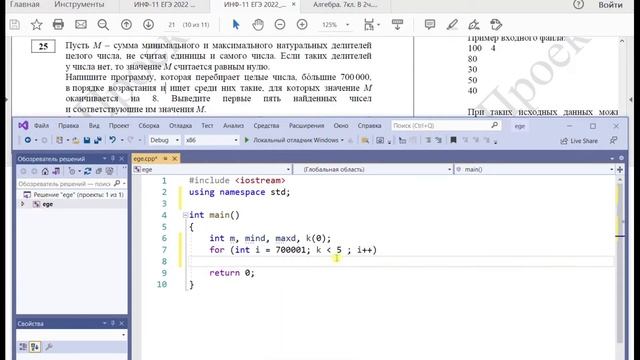
Task: Send the PDF via the envelope icon
Action: coord(81,25)
